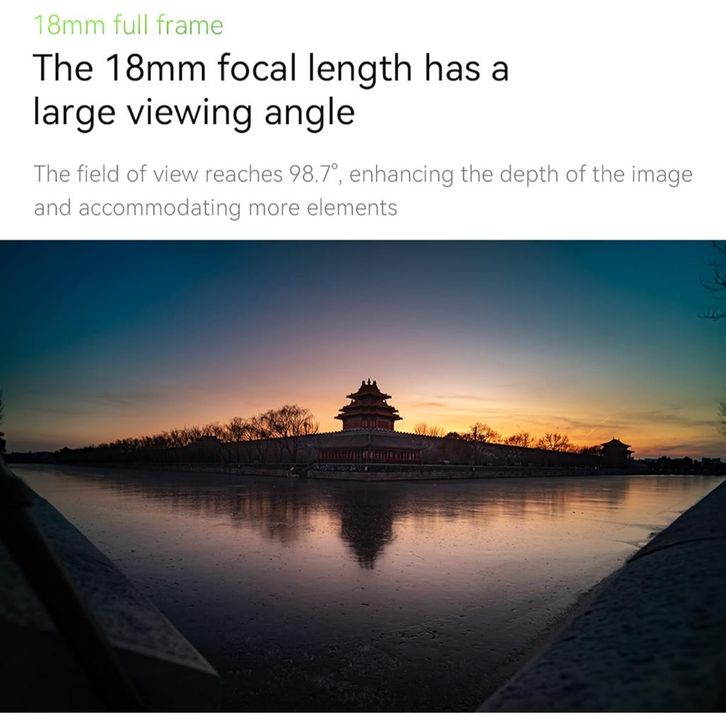Click the bare branches in the top-right corner
The height and width of the screenshot is (726, 726).
coord(714,282)
